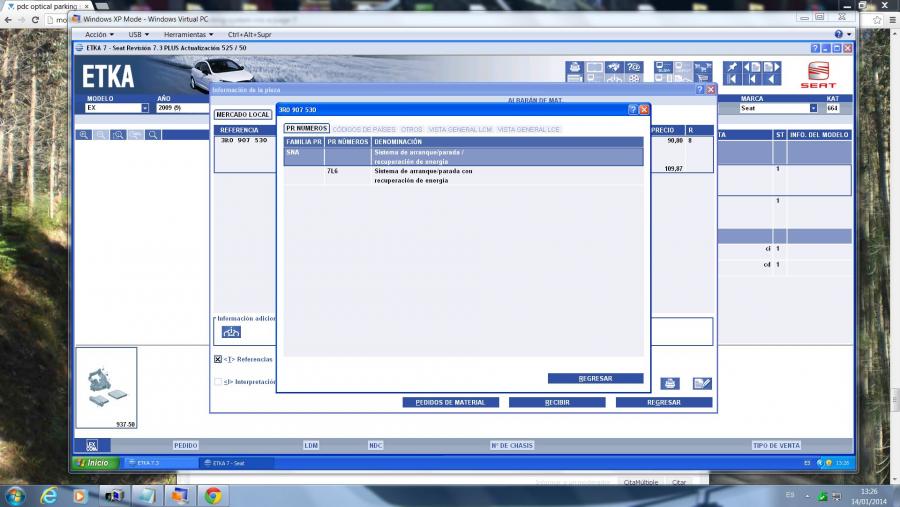Select the OTROS tab
This screenshot has height=507, width=900.
(412, 129)
